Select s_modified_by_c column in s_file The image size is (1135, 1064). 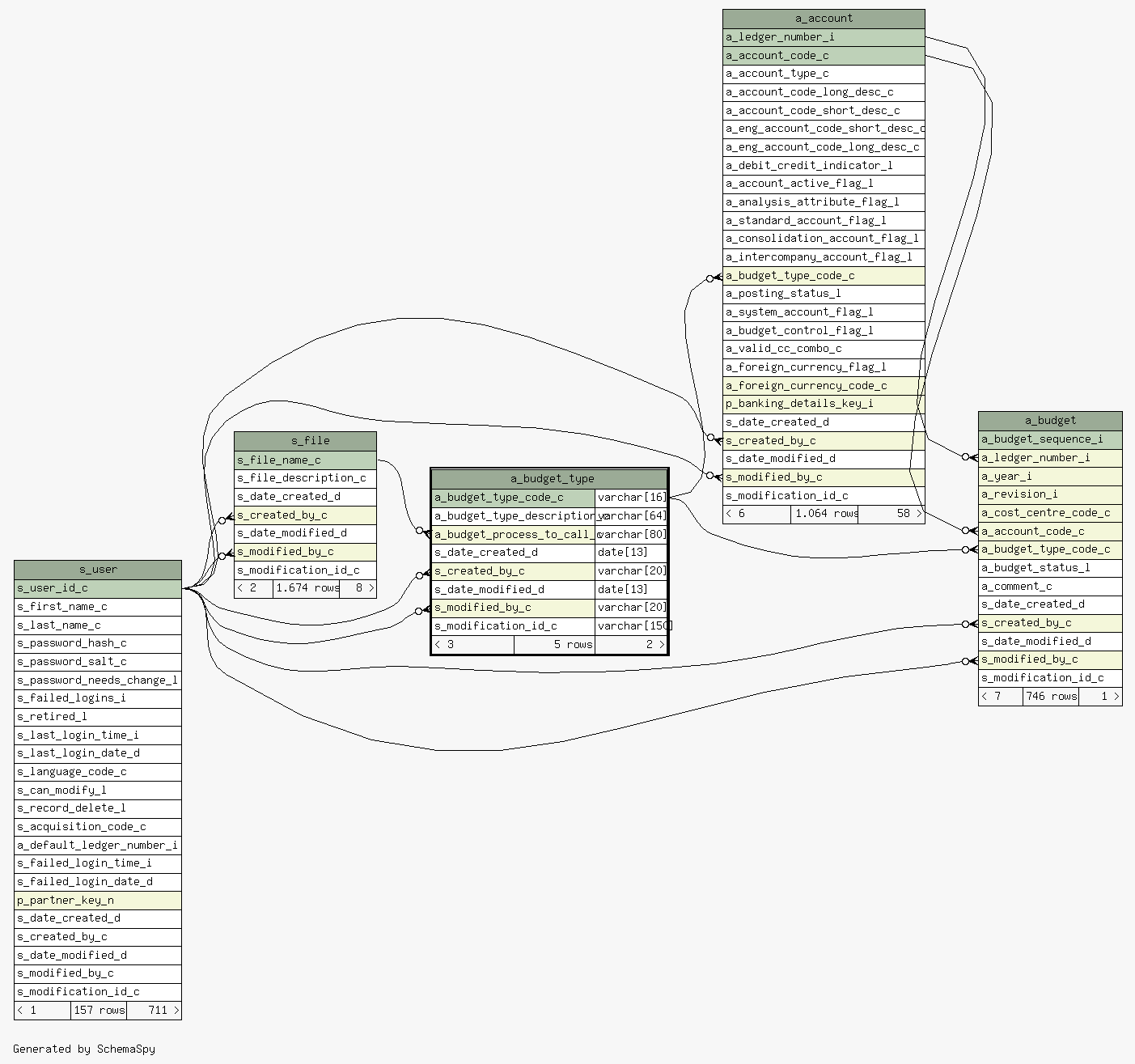[x=306, y=552]
